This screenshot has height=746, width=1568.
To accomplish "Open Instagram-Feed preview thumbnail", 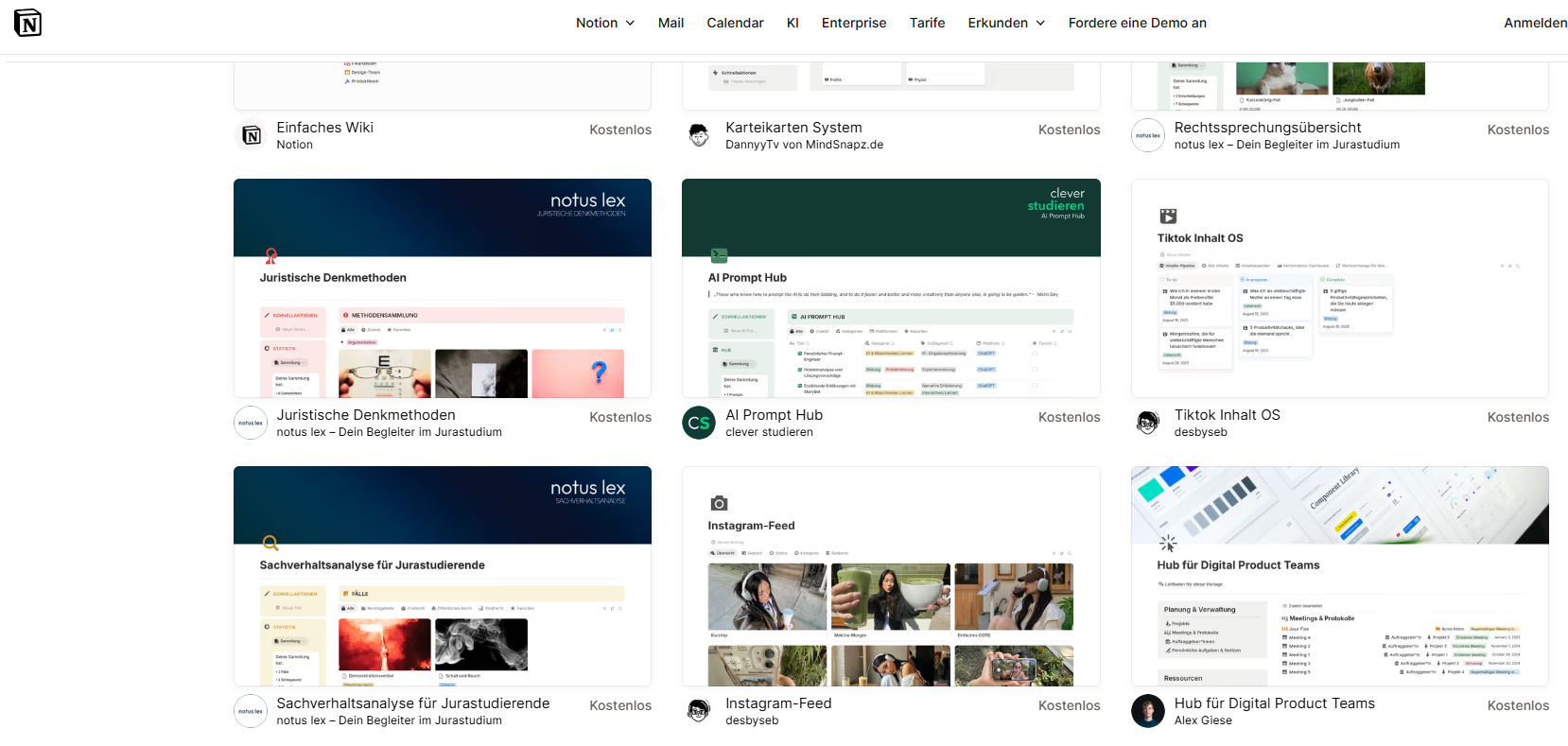I will click(x=891, y=576).
